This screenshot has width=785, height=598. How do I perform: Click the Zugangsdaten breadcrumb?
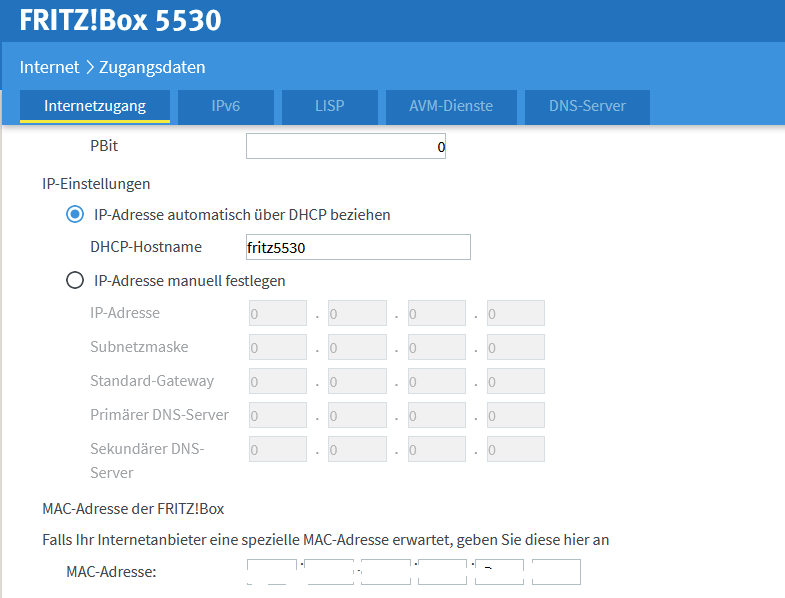coord(152,67)
